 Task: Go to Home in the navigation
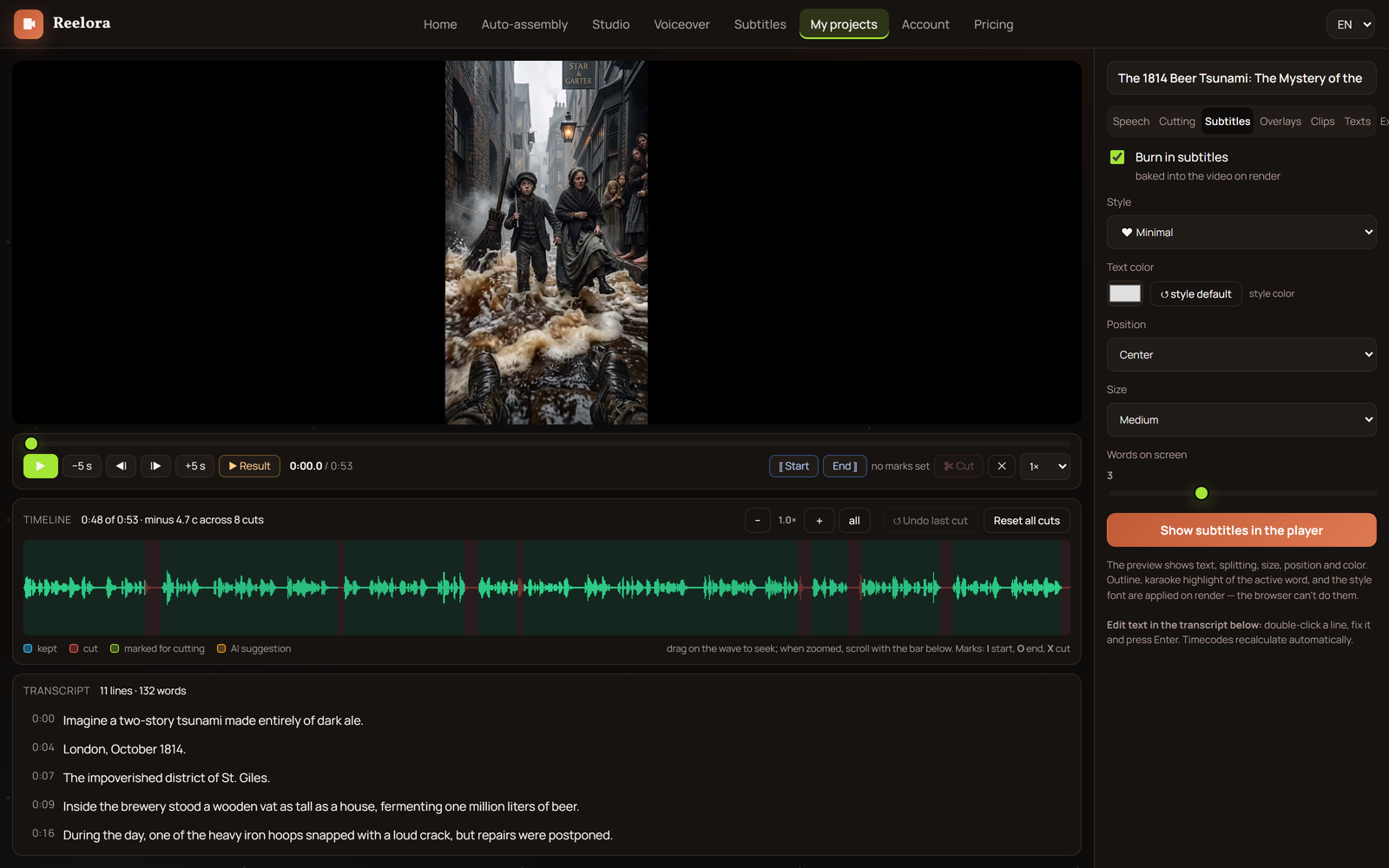coord(440,24)
